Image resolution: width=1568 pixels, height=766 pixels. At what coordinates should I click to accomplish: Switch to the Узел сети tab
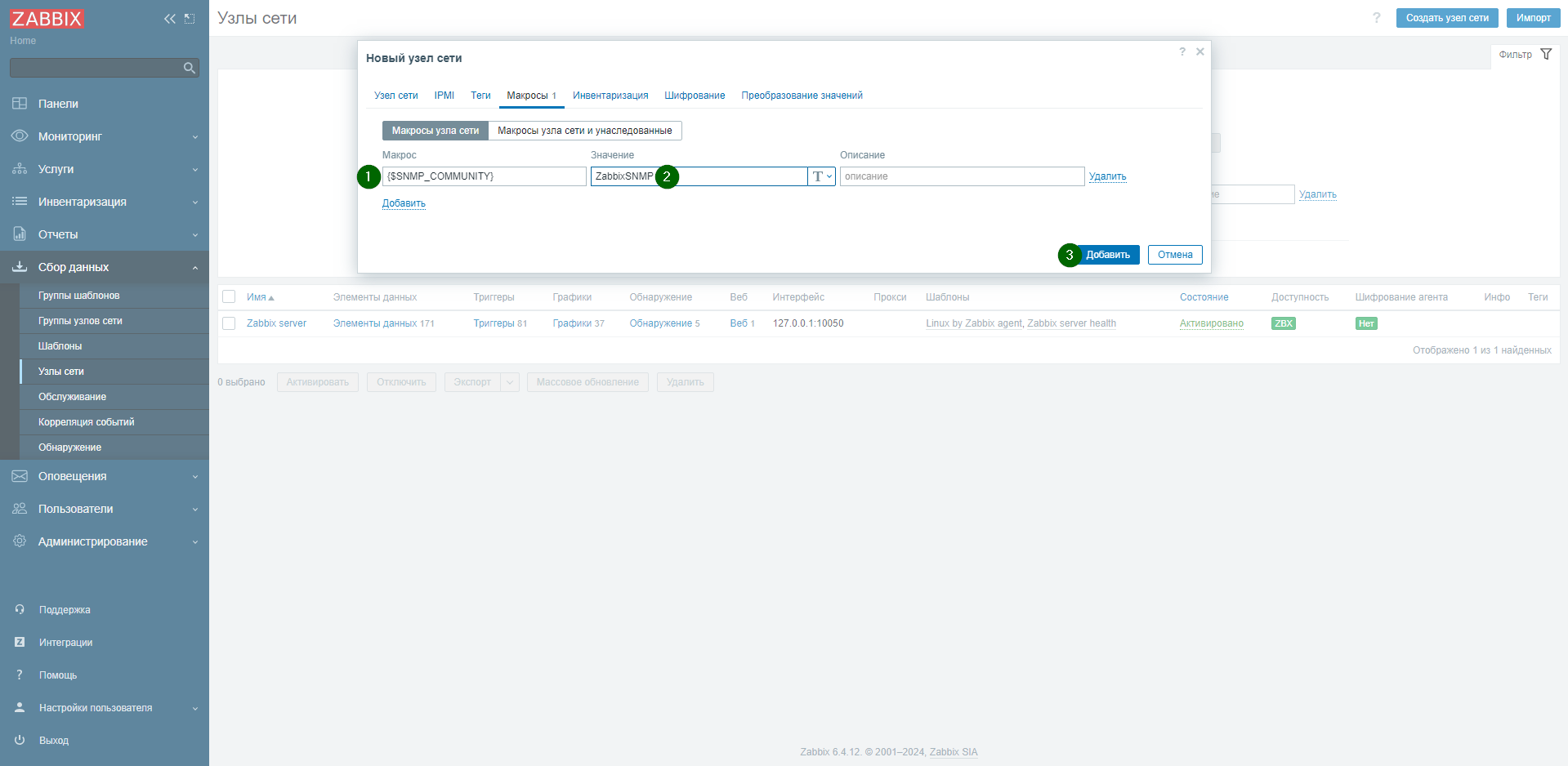396,96
